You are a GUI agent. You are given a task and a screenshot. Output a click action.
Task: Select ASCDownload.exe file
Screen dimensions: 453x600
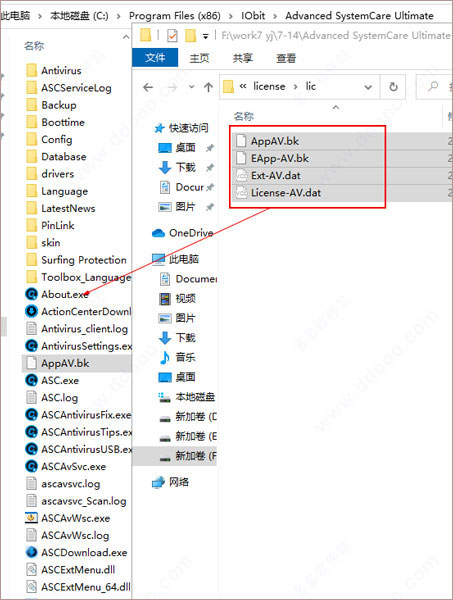(77, 553)
